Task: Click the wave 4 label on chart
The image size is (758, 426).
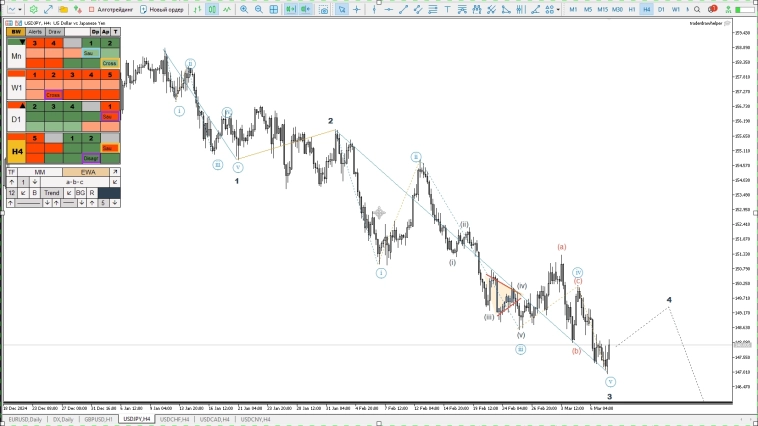Action: pyautogui.click(x=669, y=300)
